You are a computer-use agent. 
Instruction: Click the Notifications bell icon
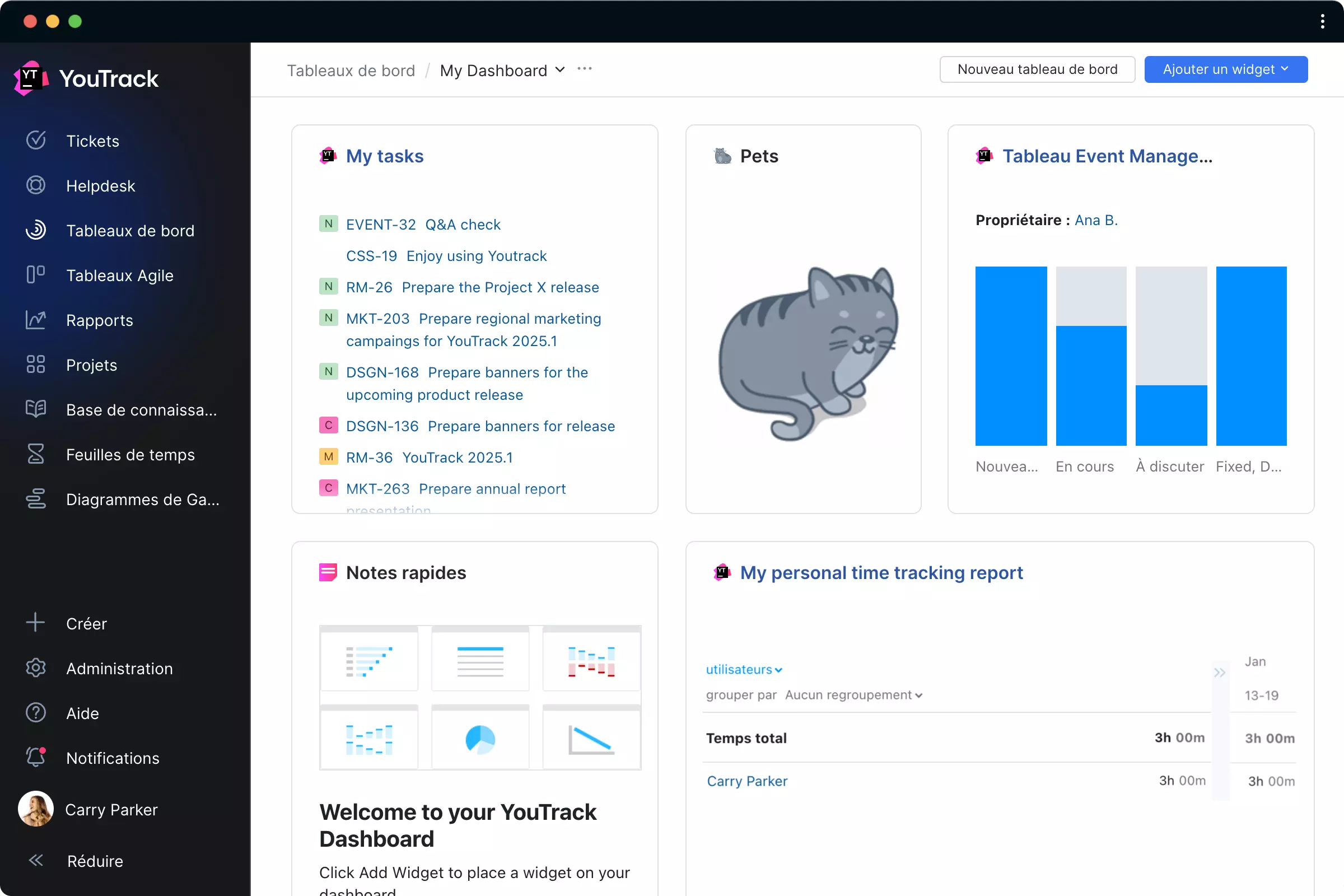point(35,757)
